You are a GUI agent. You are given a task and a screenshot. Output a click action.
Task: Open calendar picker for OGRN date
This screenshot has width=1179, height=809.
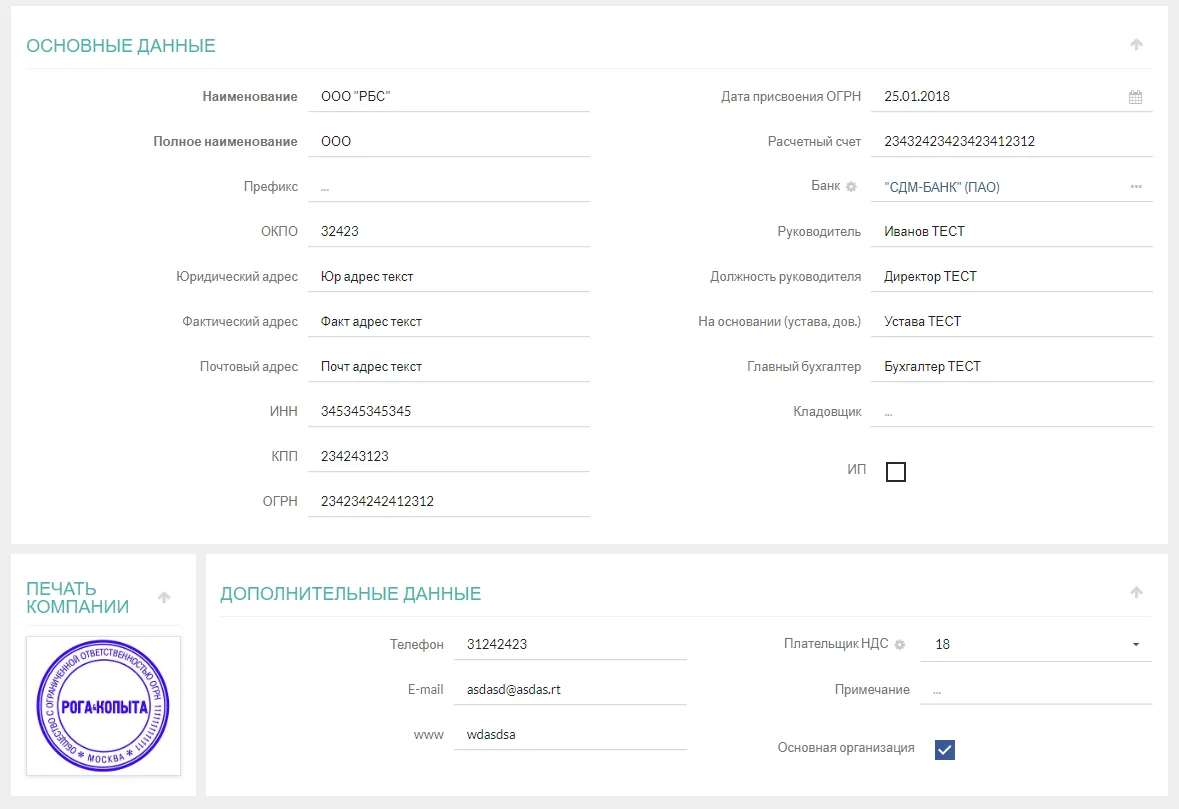click(x=1135, y=98)
